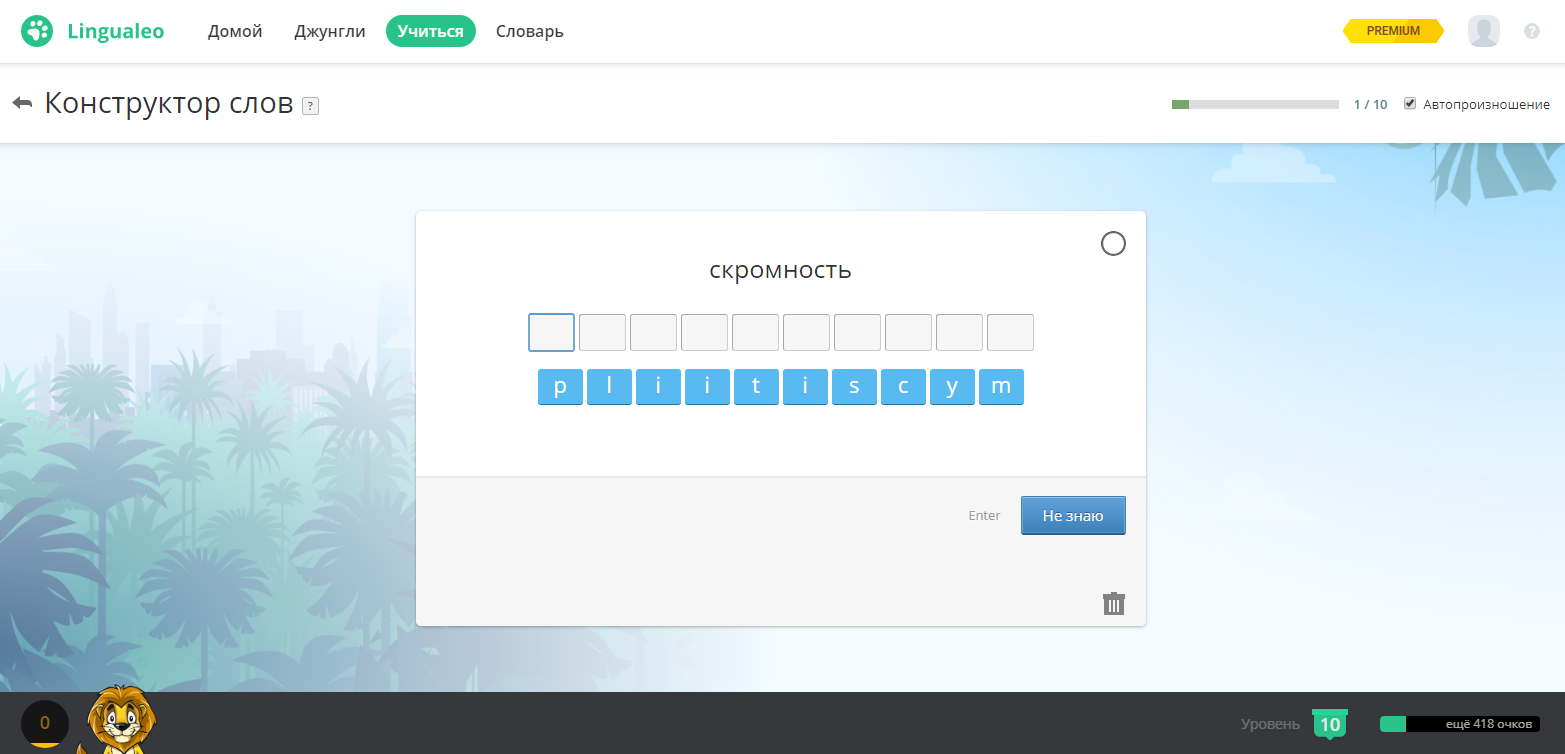Click the Lingualeo paw logo icon
Viewport: 1565px width, 754px height.
click(x=37, y=31)
